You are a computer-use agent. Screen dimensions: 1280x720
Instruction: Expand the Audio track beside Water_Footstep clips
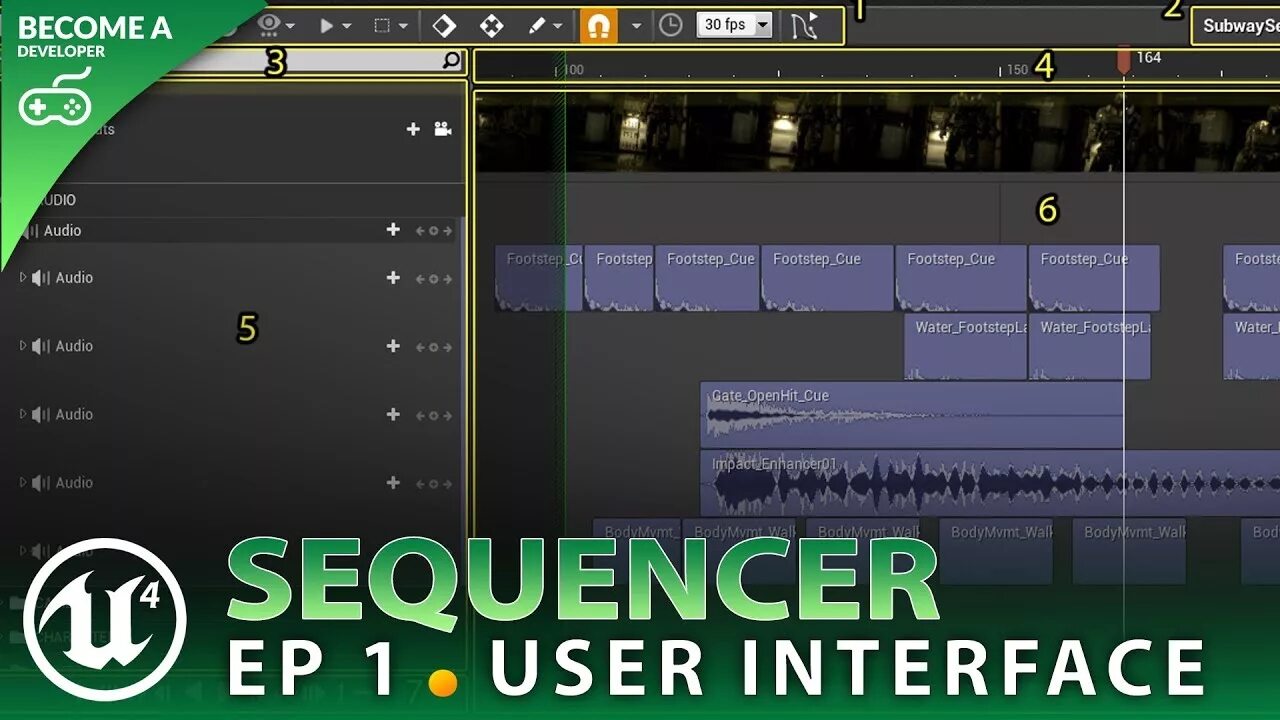[x=23, y=345]
